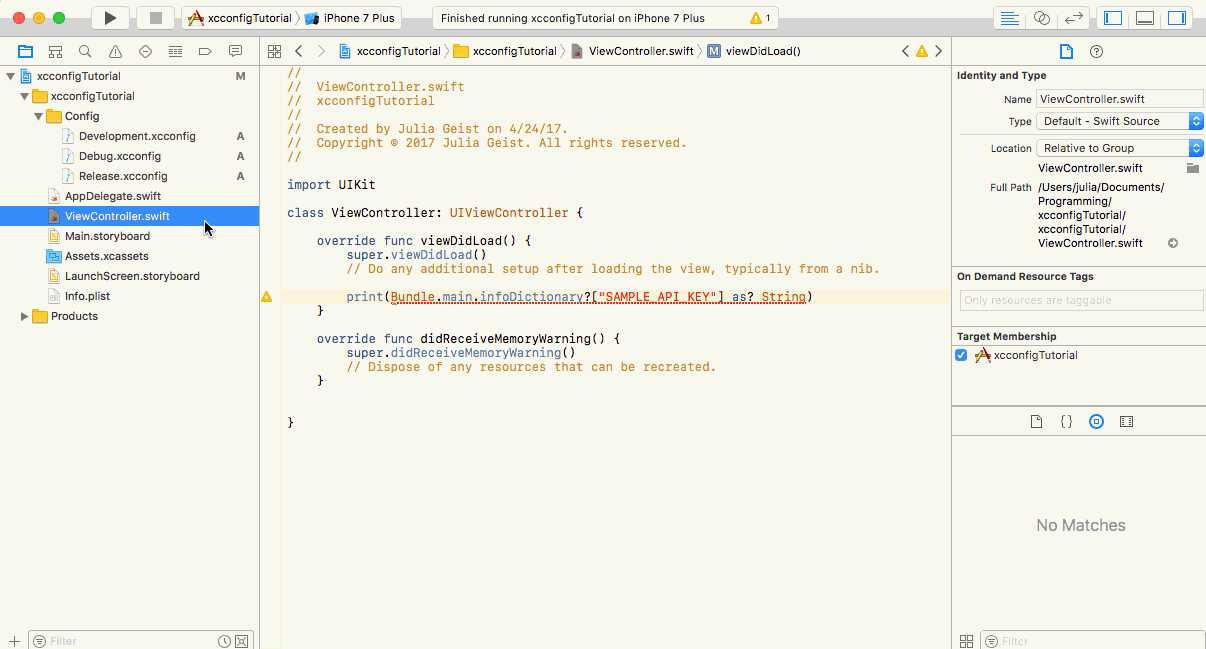Open Code Snippet library
This screenshot has height=649, width=1206.
click(1066, 422)
